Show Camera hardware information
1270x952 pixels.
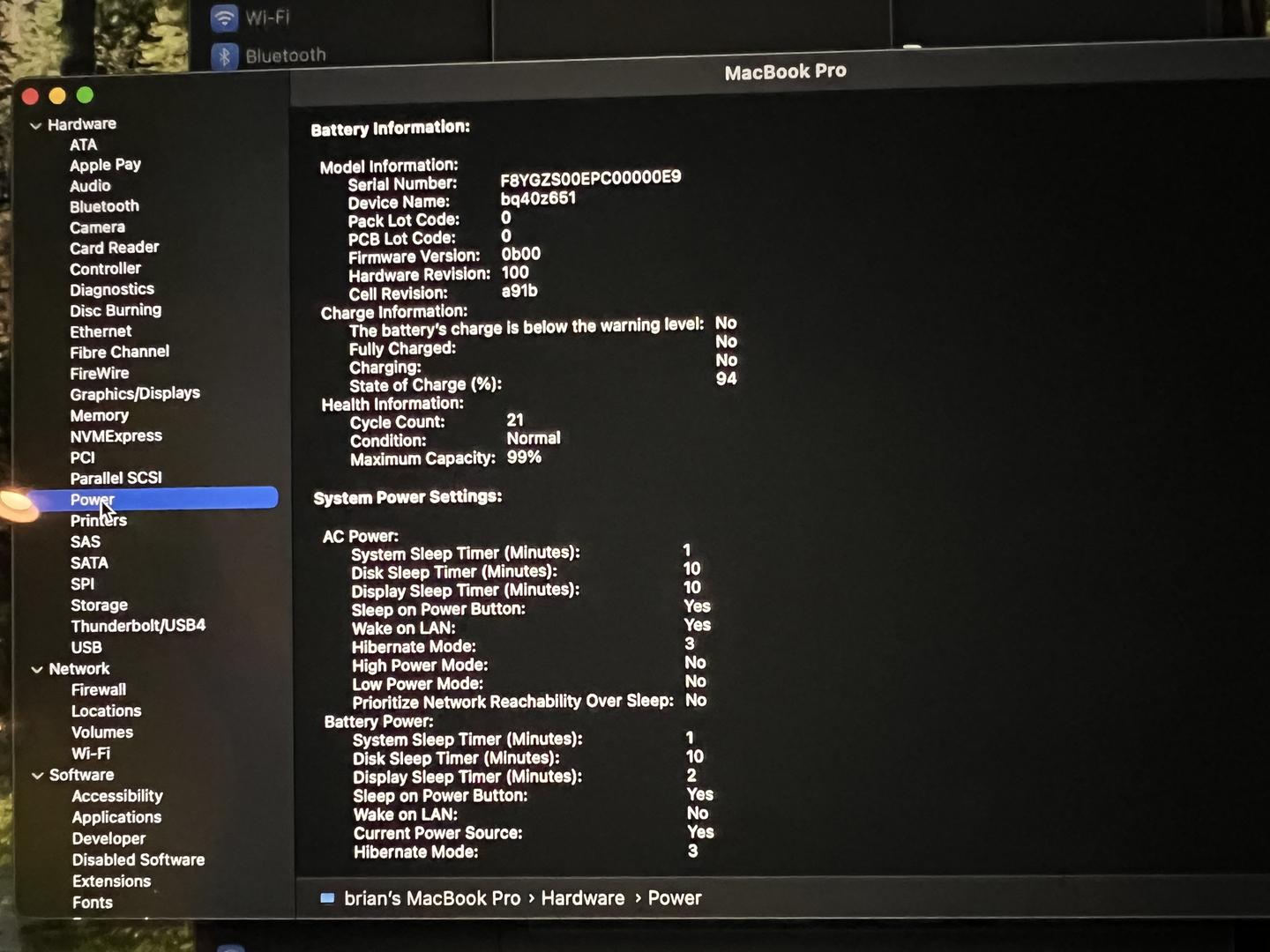97,227
